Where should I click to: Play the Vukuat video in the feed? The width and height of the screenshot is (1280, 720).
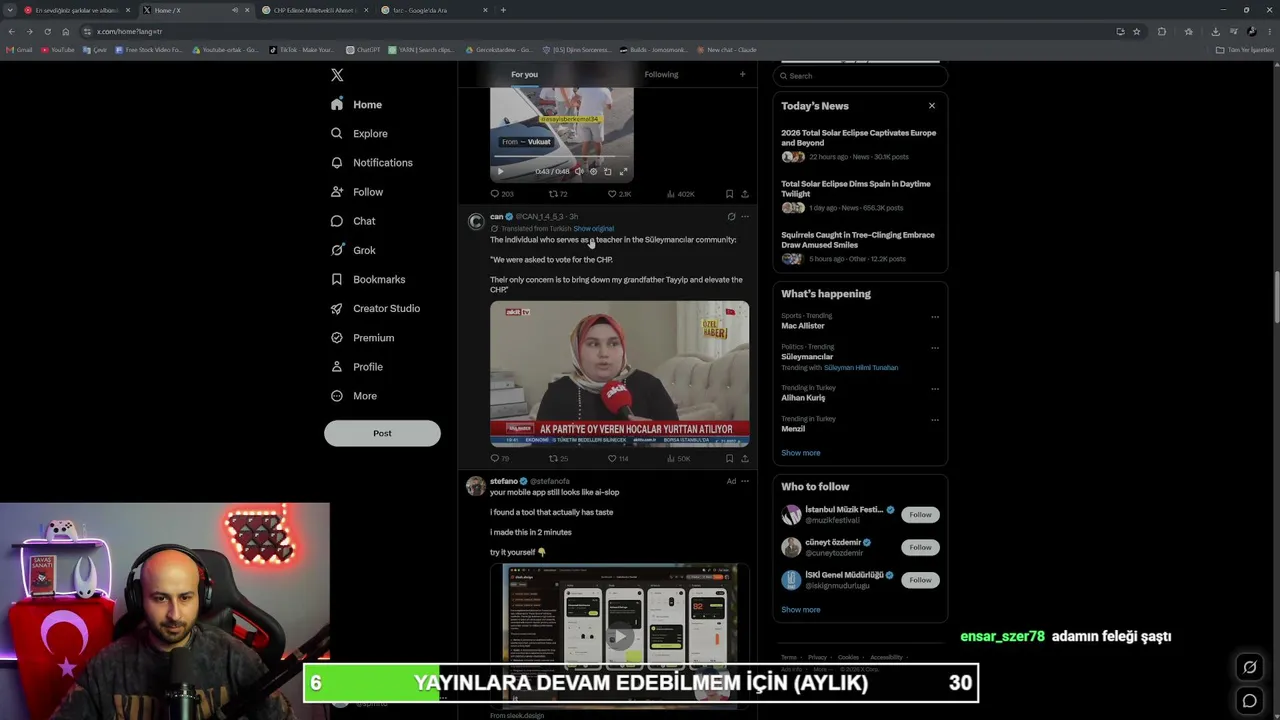[x=501, y=171]
